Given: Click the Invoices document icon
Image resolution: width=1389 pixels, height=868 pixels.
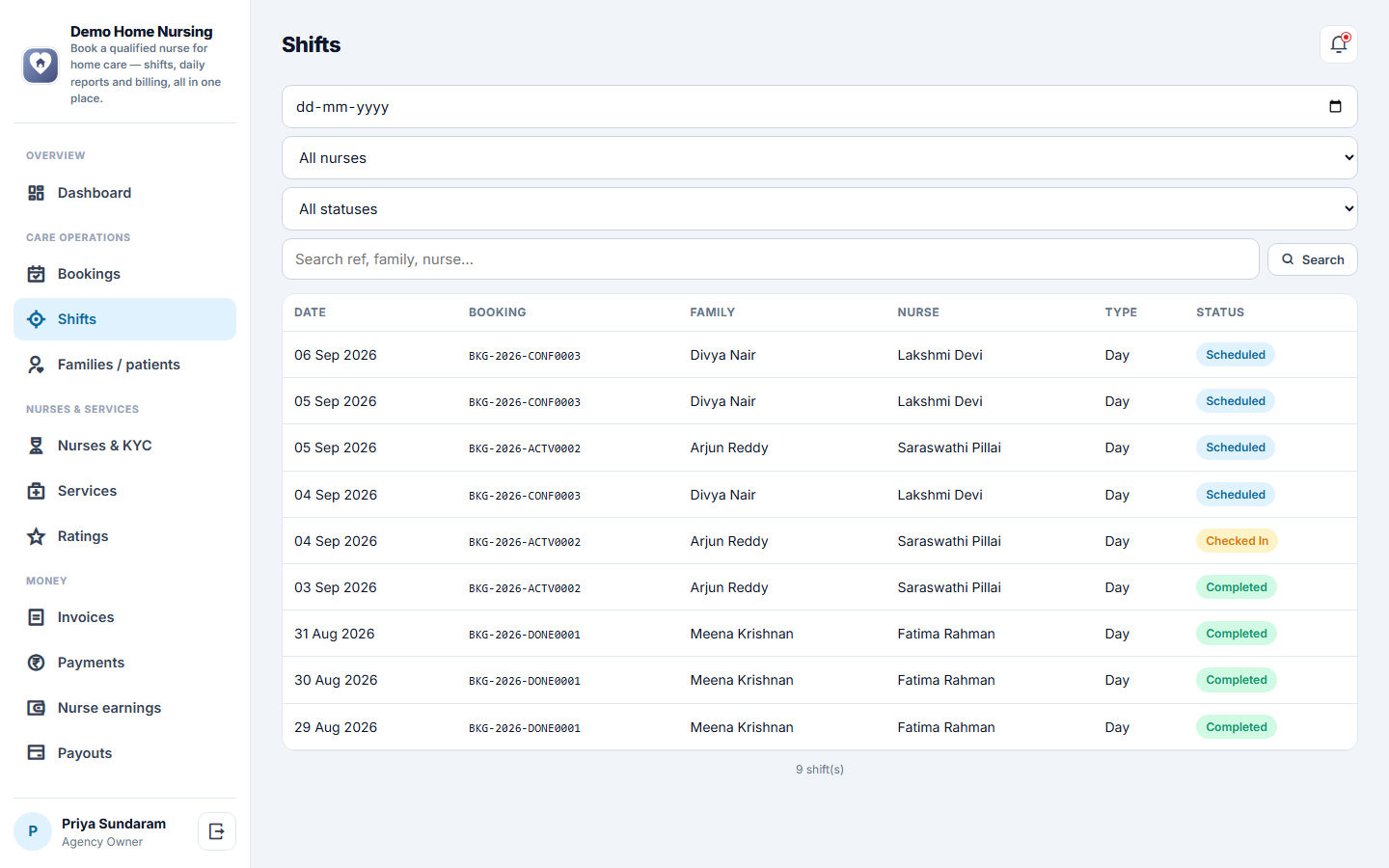Looking at the screenshot, I should (37, 617).
